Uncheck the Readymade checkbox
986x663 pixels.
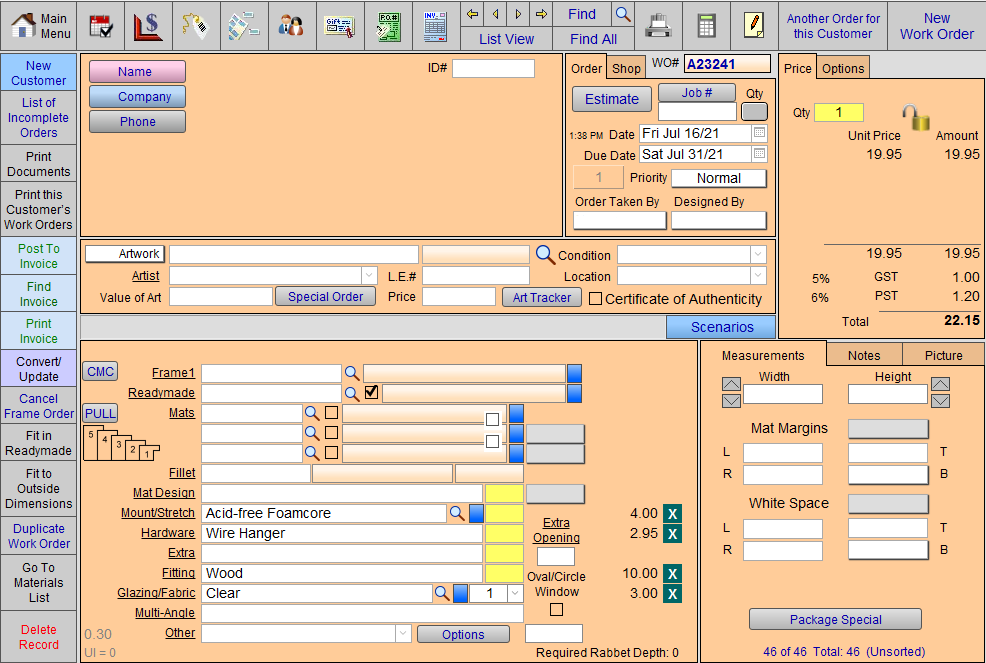click(371, 393)
